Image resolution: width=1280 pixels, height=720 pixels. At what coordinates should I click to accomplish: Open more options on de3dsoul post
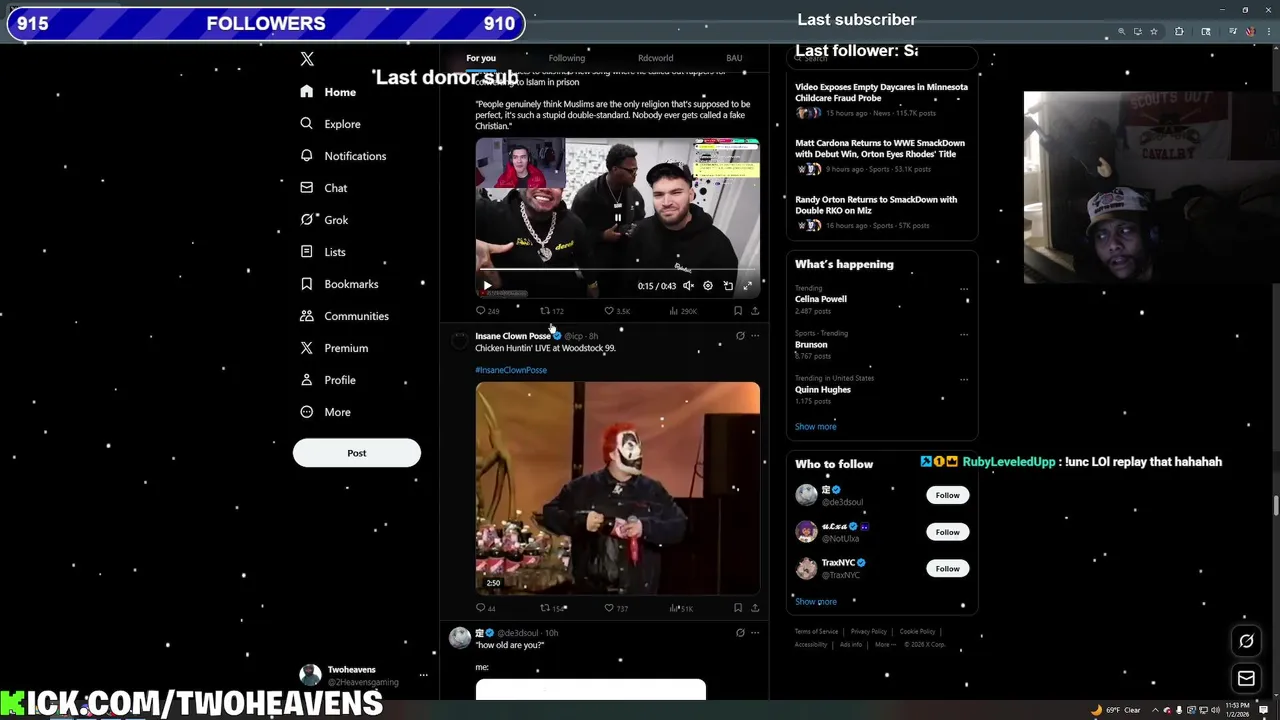(x=755, y=633)
